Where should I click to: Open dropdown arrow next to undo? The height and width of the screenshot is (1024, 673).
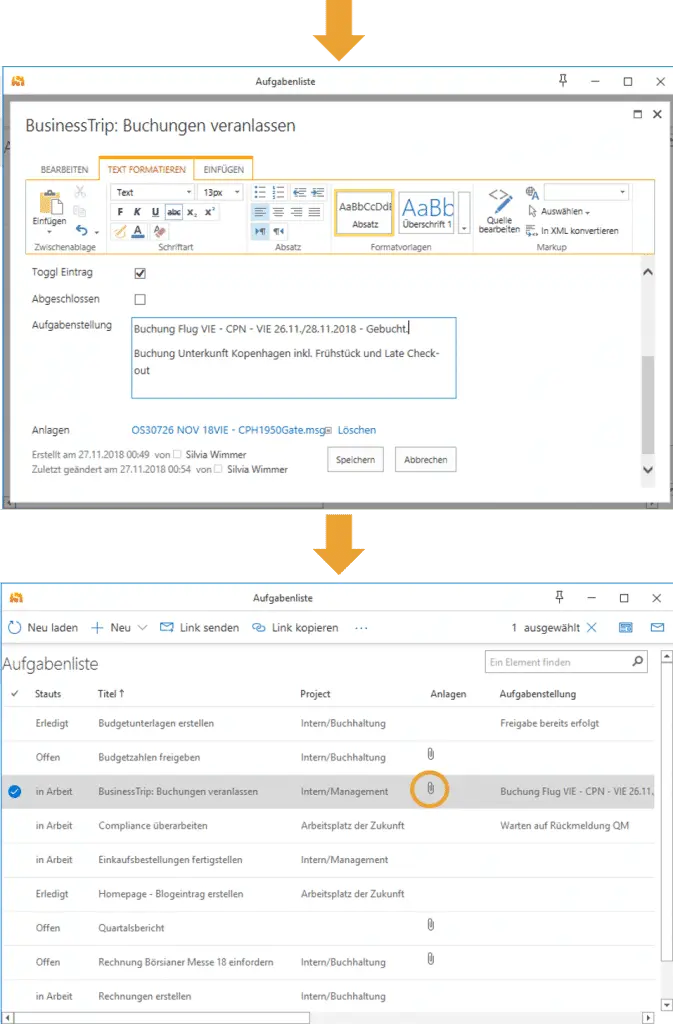pos(97,232)
